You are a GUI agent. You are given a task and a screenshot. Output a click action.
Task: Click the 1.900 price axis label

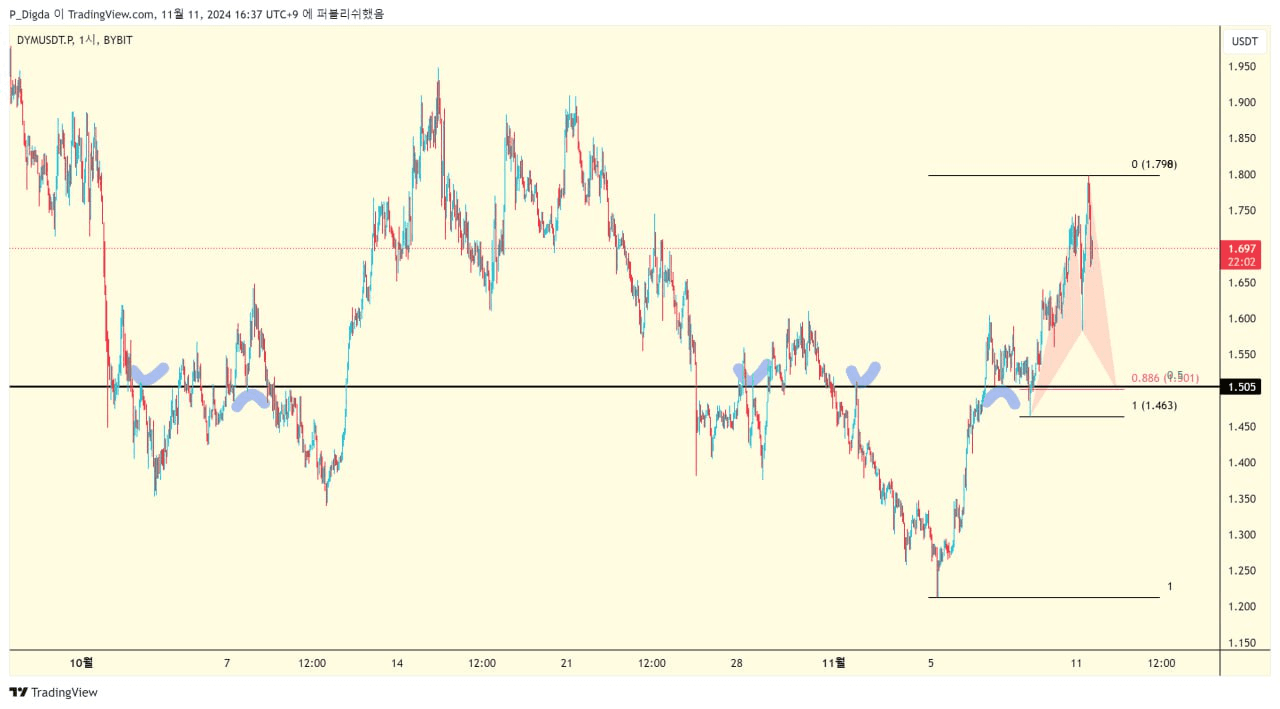click(1242, 103)
